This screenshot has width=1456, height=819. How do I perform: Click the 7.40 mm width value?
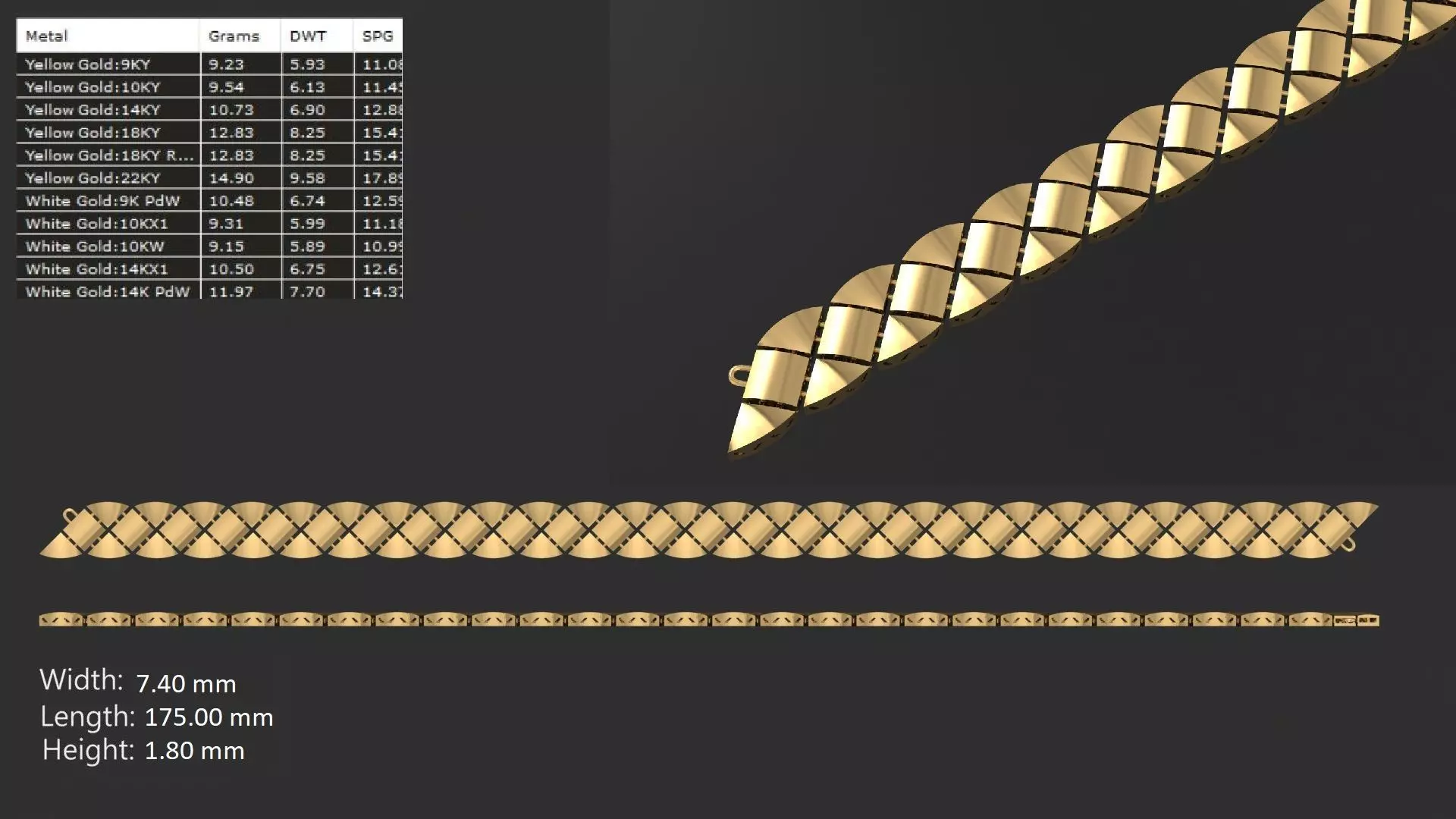tap(186, 684)
